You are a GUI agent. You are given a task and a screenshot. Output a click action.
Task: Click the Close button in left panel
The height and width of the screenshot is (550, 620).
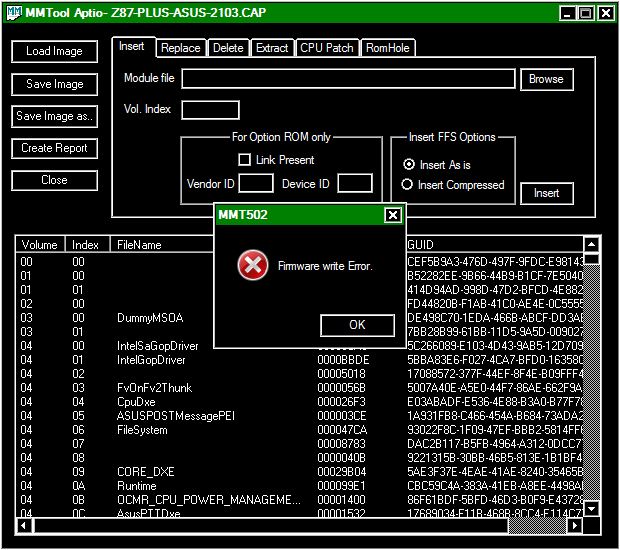click(x=55, y=180)
